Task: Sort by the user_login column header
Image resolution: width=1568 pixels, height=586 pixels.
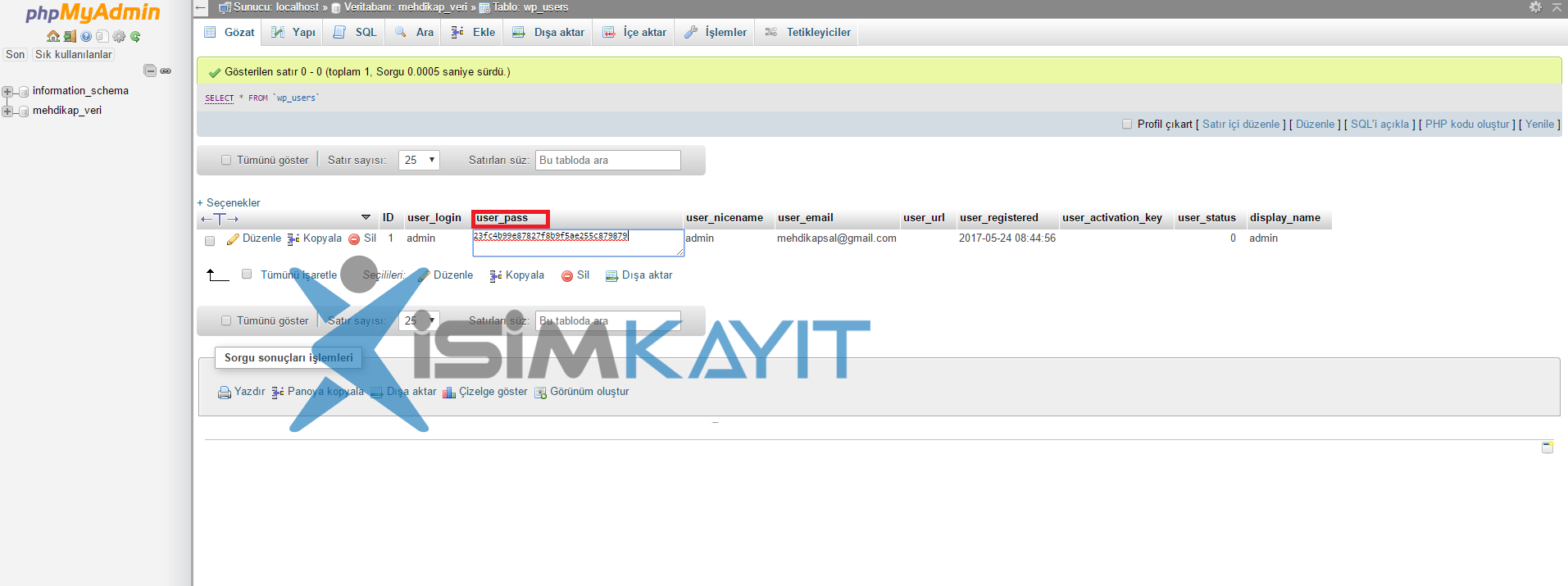Action: coord(434,218)
